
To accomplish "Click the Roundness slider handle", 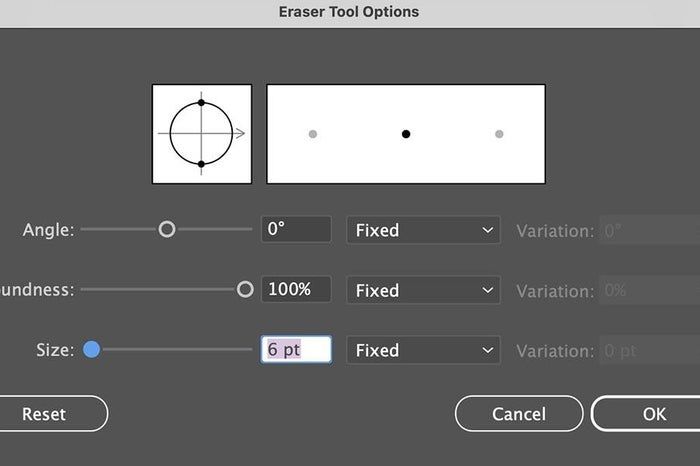I will tap(245, 290).
